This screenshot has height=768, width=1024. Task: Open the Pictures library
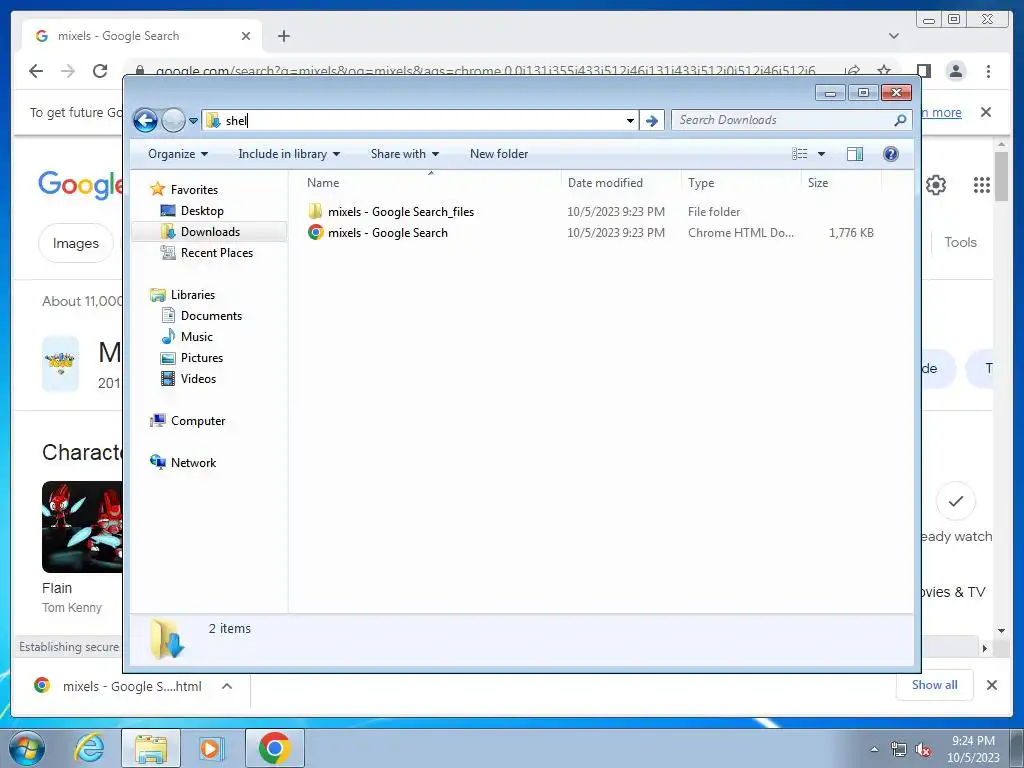pos(202,358)
